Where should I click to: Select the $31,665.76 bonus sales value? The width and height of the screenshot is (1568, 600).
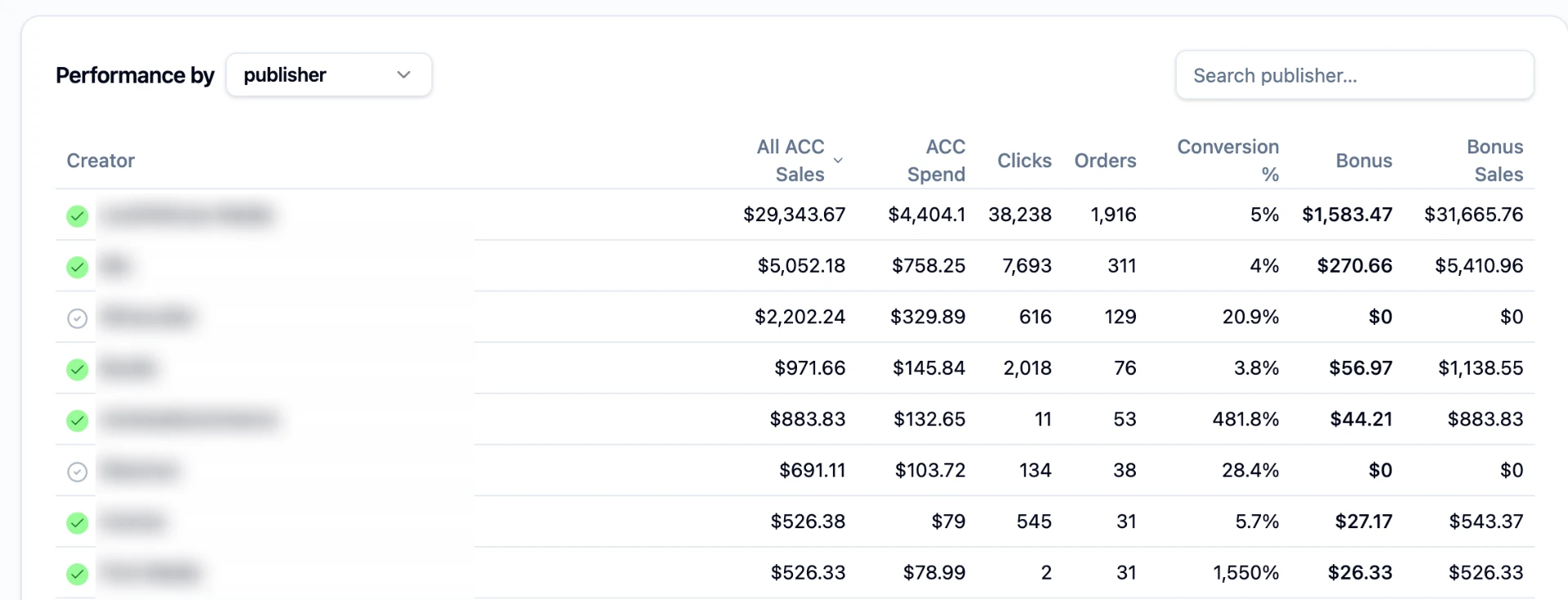click(1474, 215)
